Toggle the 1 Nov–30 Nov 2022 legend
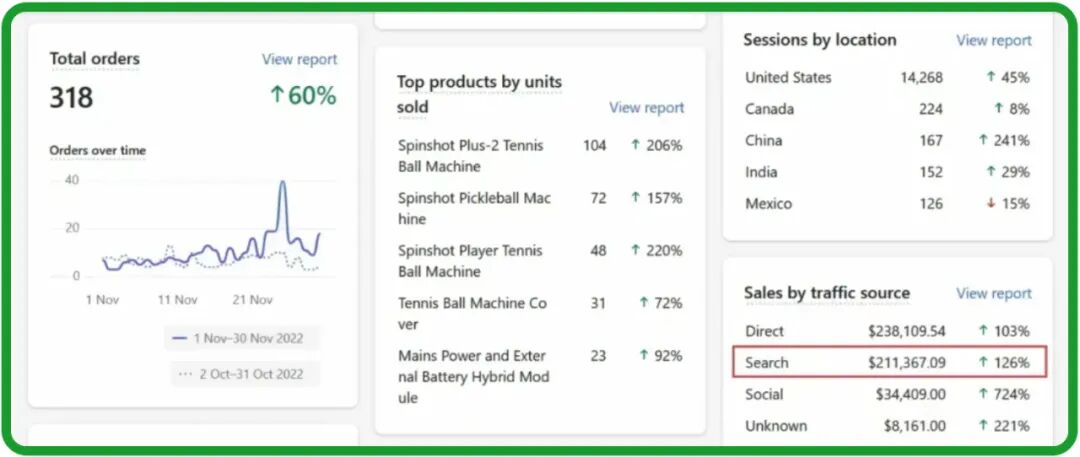Screen dimensions: 1080x457 241,338
